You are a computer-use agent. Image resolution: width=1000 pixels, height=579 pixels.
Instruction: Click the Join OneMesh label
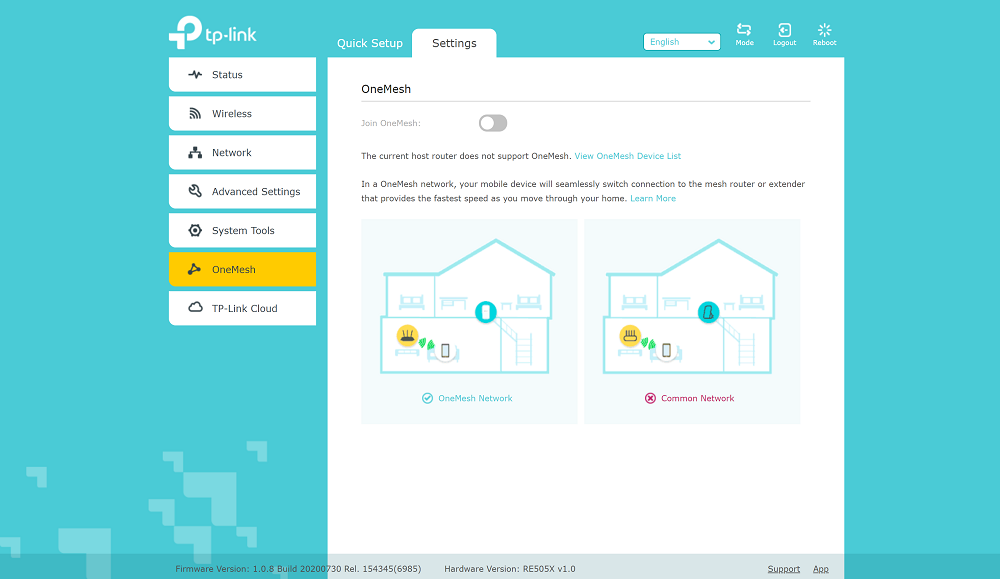[391, 123]
